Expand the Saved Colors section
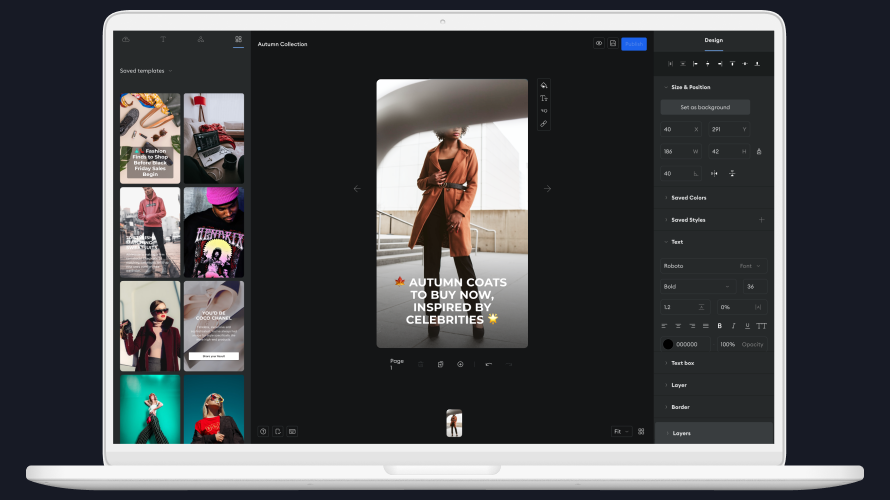The height and width of the screenshot is (500, 890). click(x=689, y=198)
